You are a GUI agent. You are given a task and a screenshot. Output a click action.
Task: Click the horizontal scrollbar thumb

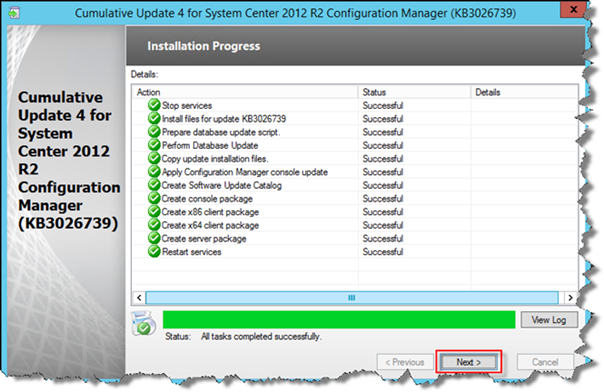point(352,297)
